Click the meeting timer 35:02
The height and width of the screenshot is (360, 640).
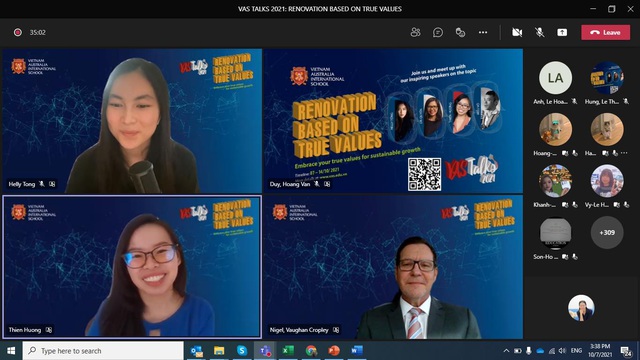tap(38, 32)
